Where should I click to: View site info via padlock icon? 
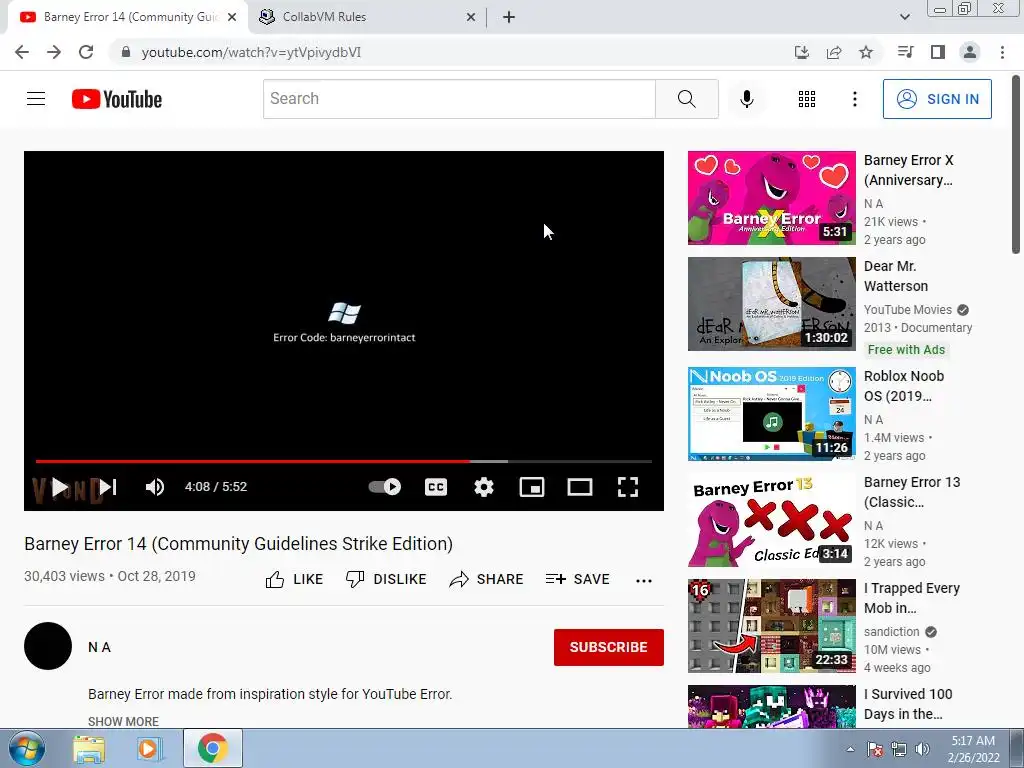[x=126, y=52]
